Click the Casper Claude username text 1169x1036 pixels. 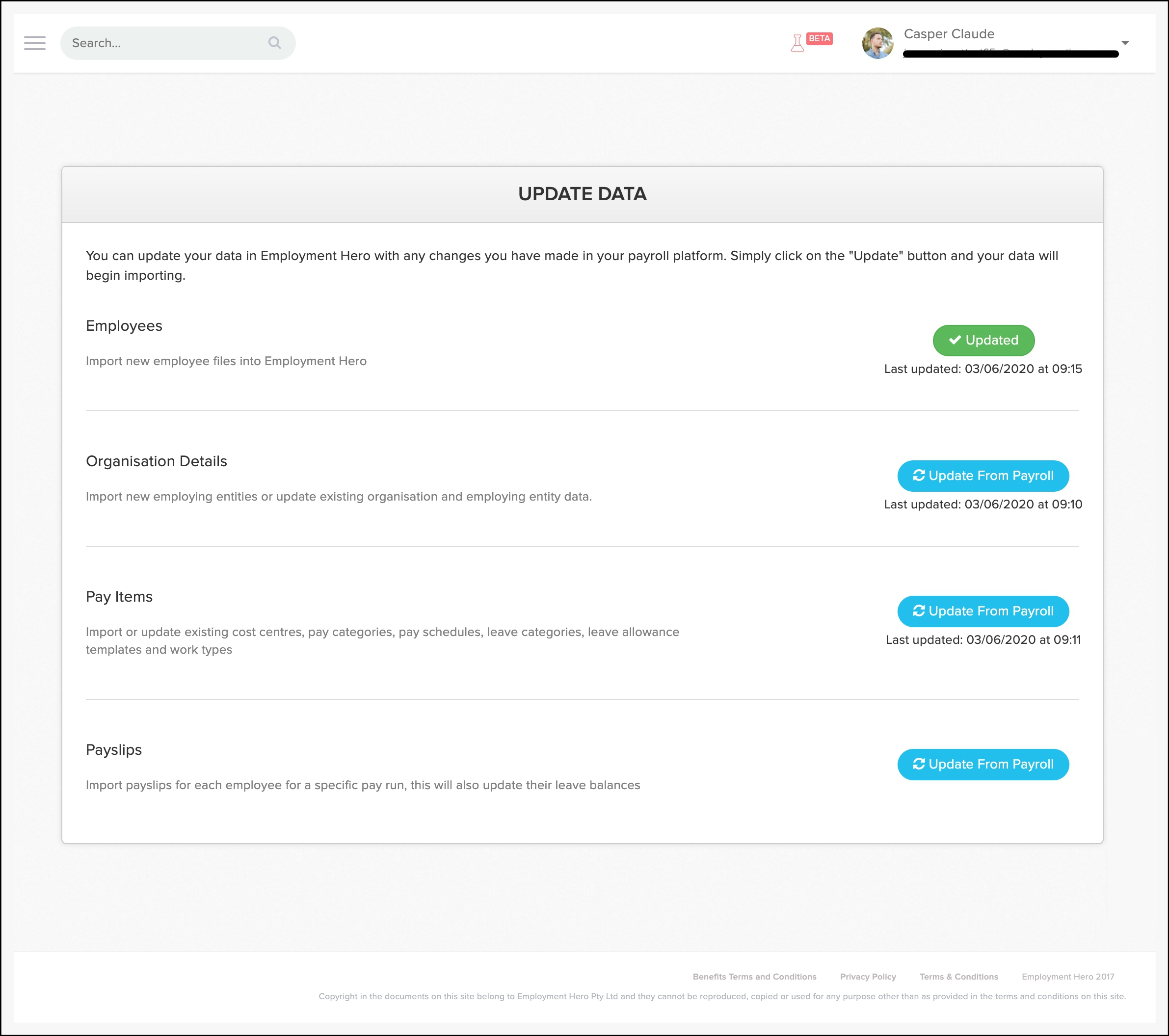[x=949, y=34]
